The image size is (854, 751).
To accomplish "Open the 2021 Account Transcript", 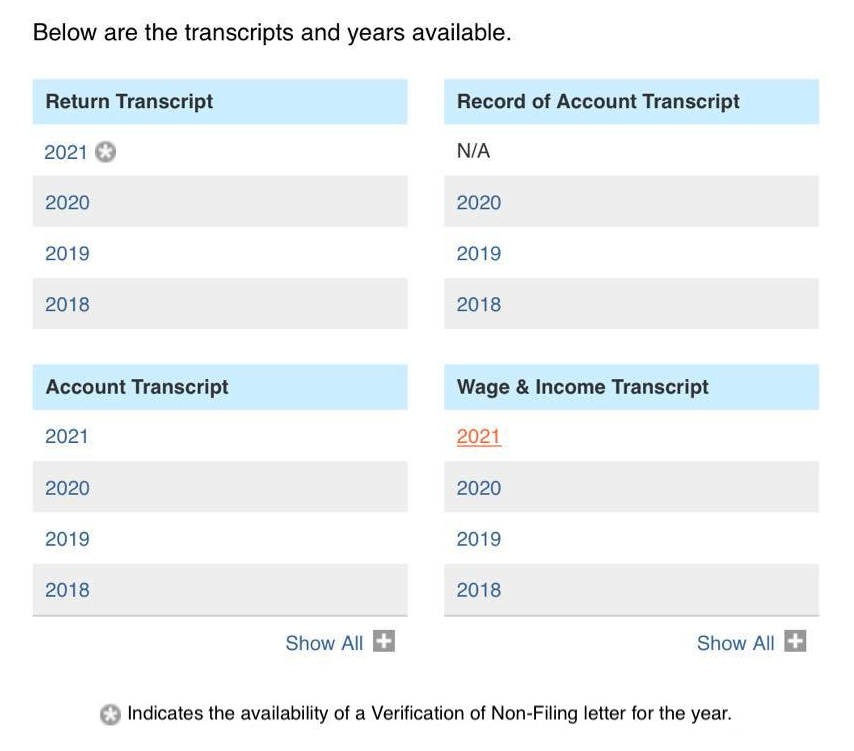I will (67, 437).
